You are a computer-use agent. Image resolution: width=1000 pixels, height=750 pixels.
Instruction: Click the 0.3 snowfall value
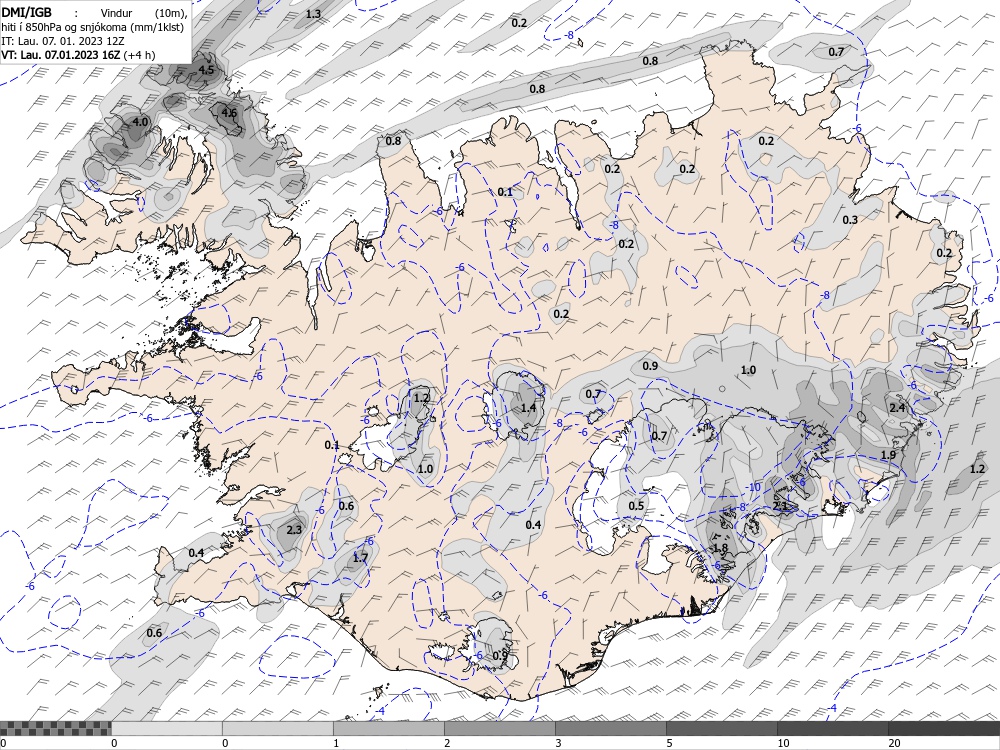point(850,220)
